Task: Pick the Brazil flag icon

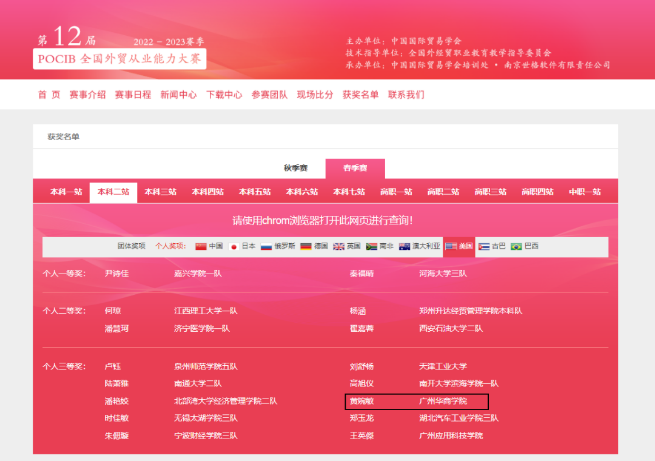Action: tap(517, 246)
